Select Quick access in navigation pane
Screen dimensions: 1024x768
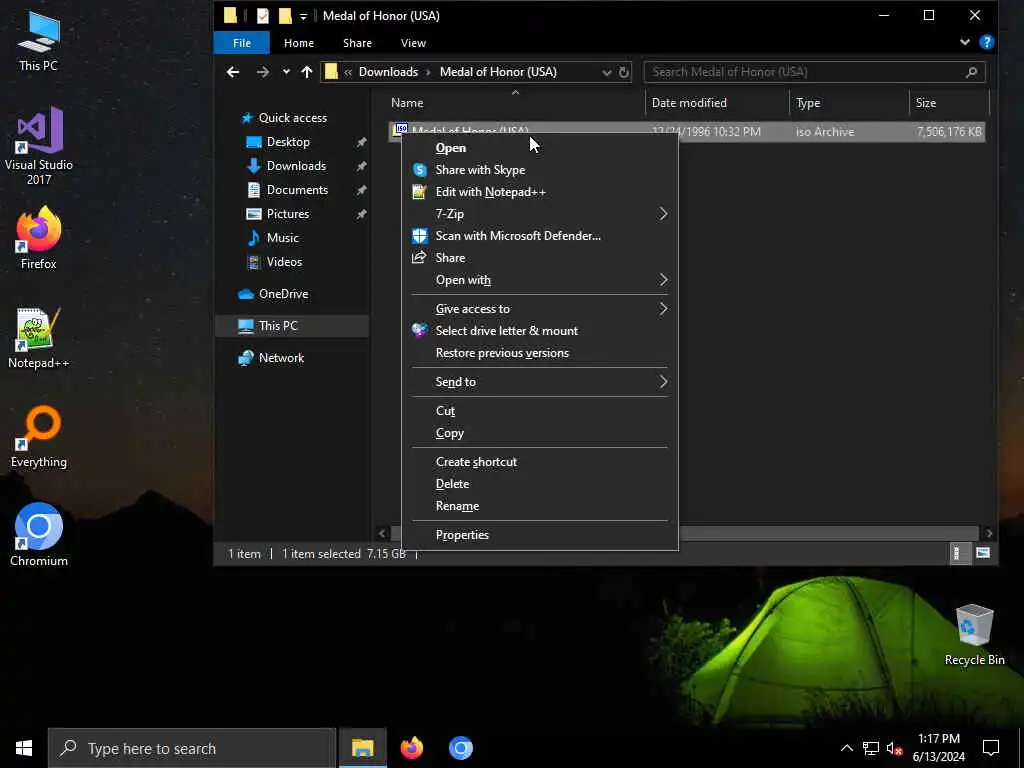click(x=292, y=118)
